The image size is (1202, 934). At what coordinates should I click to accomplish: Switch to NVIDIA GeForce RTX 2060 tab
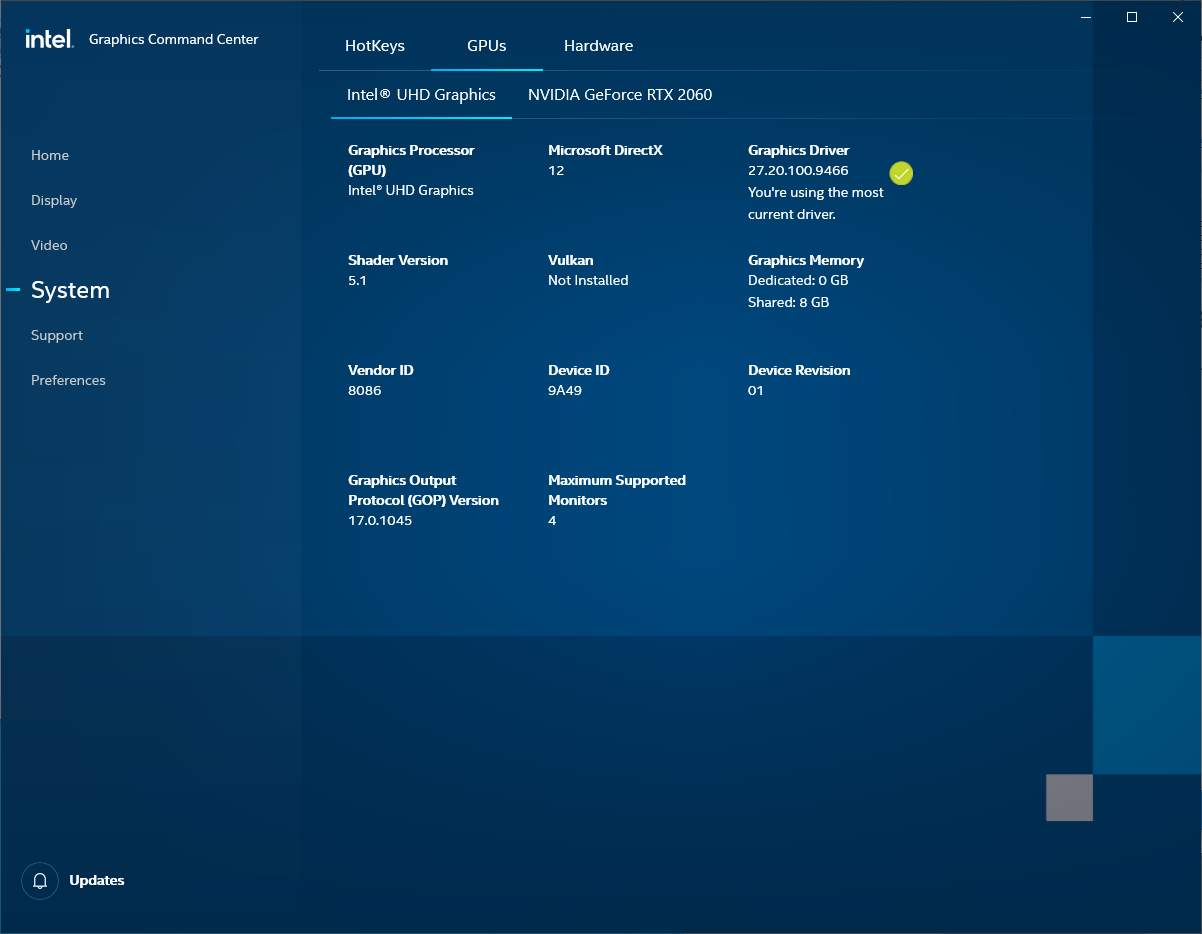(620, 95)
